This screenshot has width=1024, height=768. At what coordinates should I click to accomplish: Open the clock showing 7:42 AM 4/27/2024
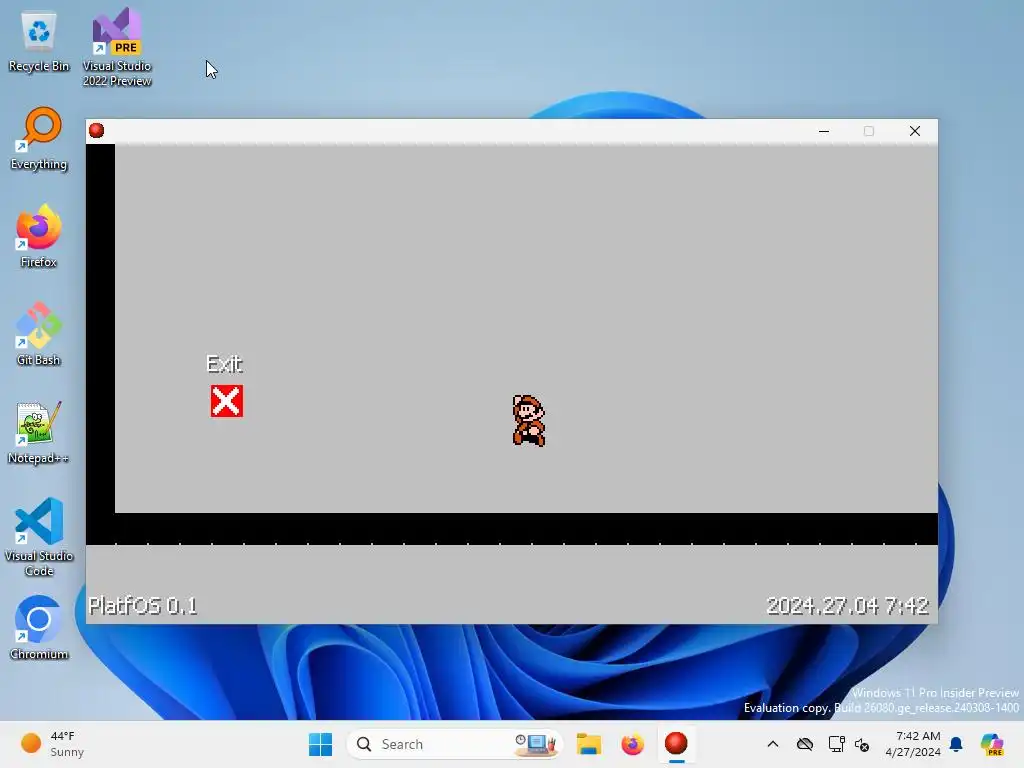click(x=913, y=744)
